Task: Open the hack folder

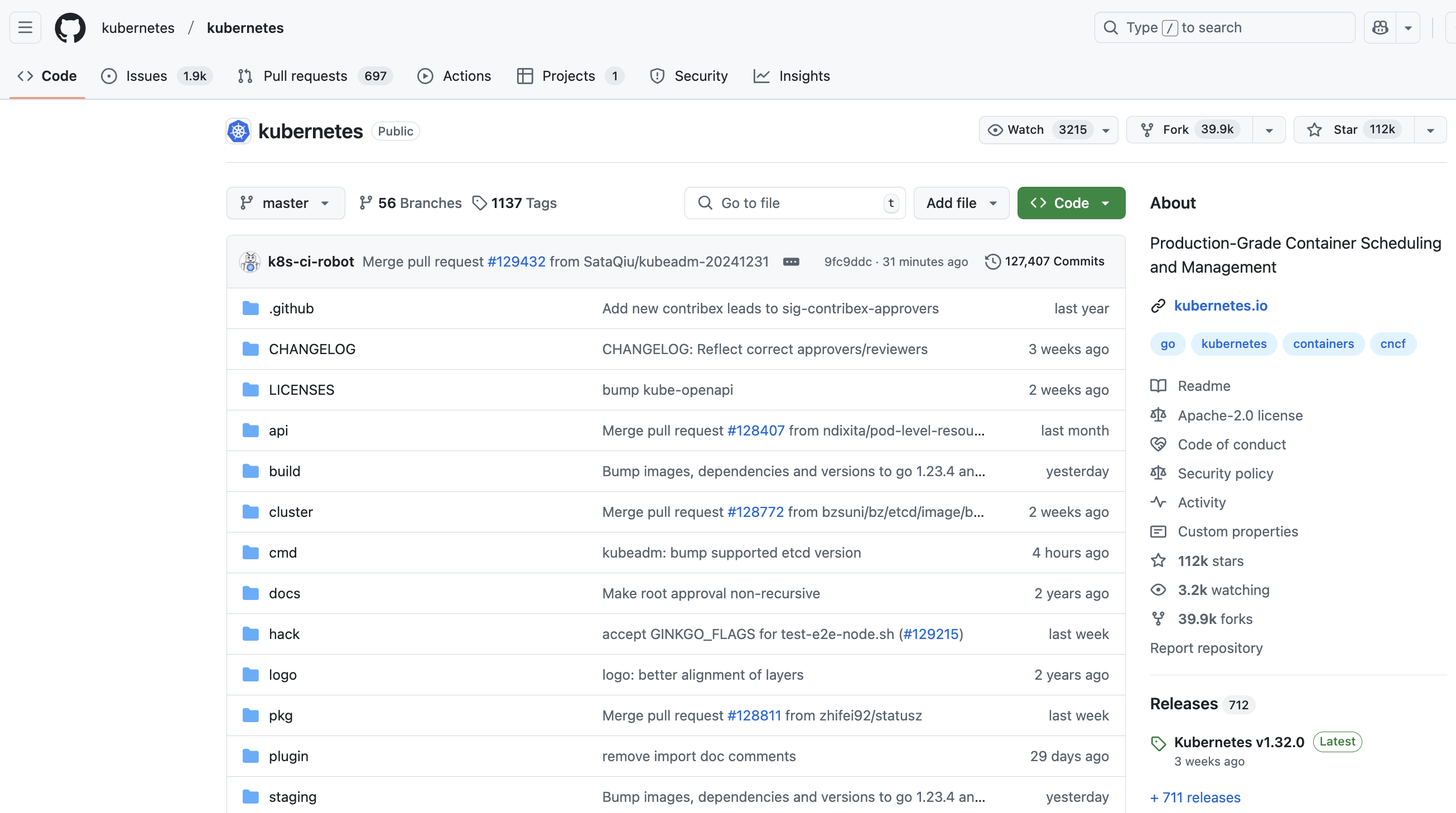Action: click(284, 634)
